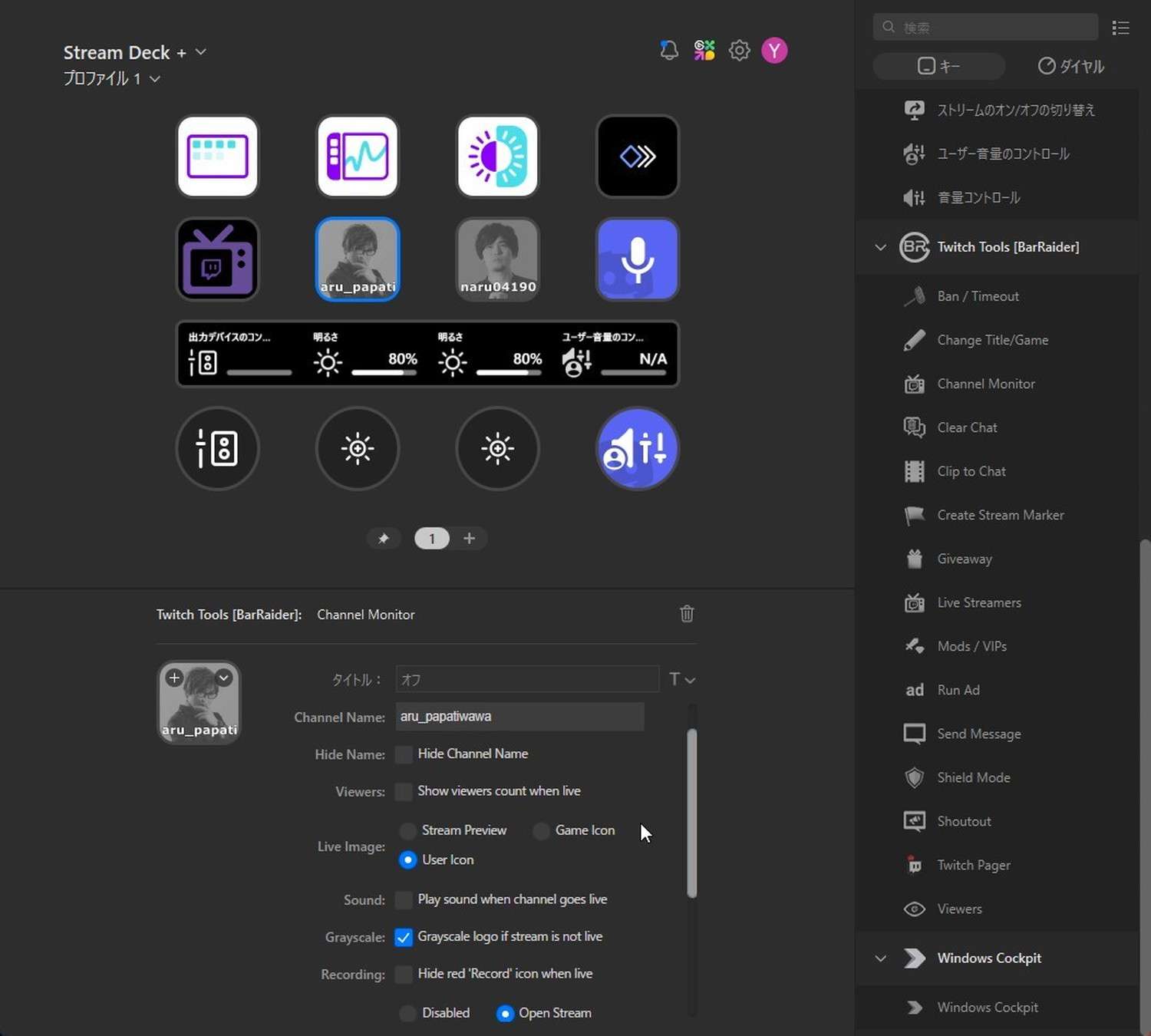Open the Stream Deck + device dropdown

[x=201, y=52]
